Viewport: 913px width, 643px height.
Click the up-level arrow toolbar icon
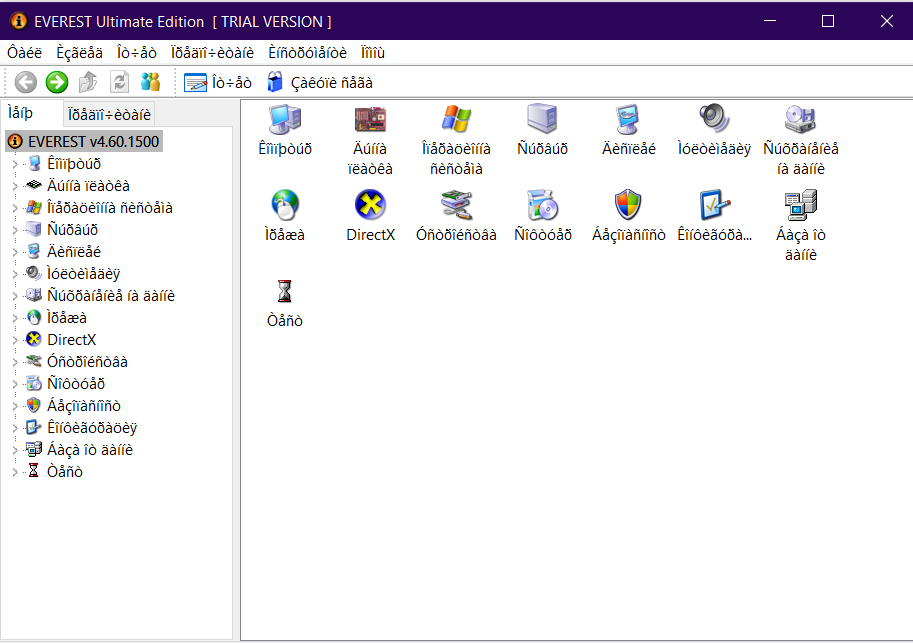point(88,82)
